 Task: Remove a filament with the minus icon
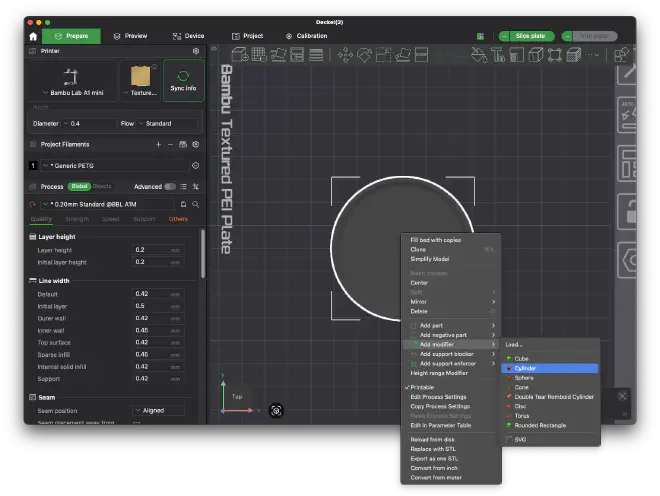click(170, 144)
